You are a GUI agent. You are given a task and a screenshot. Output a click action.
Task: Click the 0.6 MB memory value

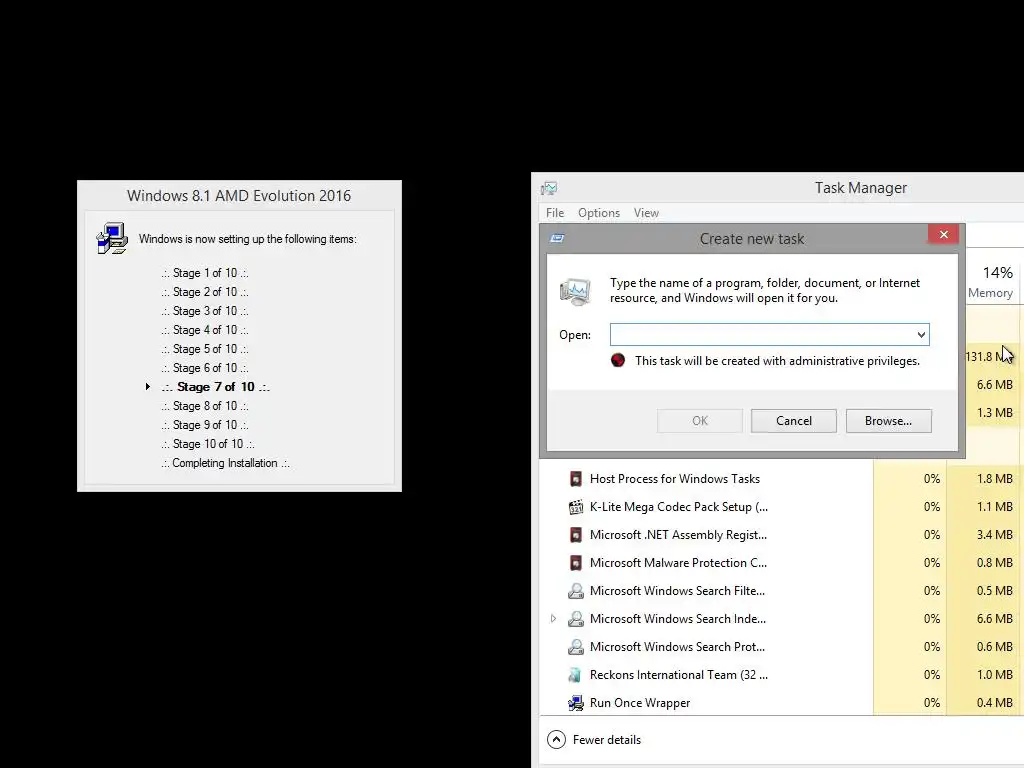pos(994,647)
